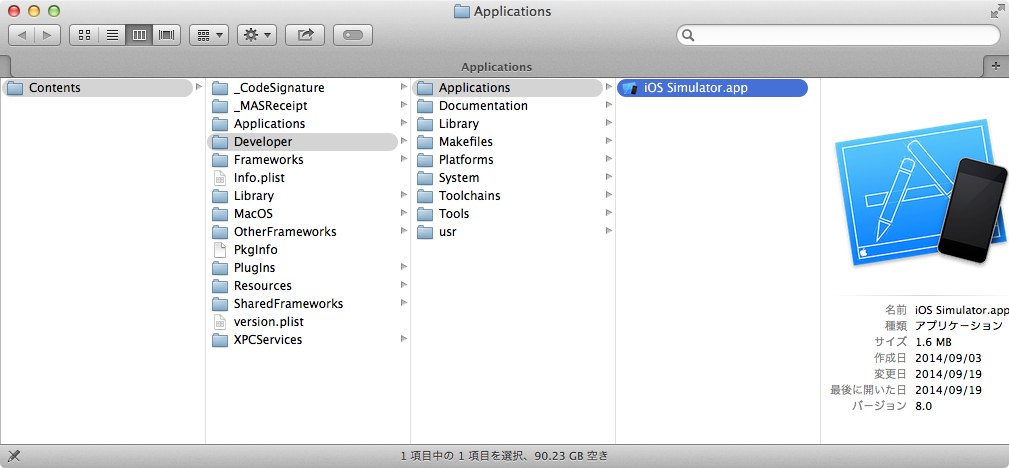Click the XPCServices folder icon
The image size is (1009, 468).
tap(220, 340)
